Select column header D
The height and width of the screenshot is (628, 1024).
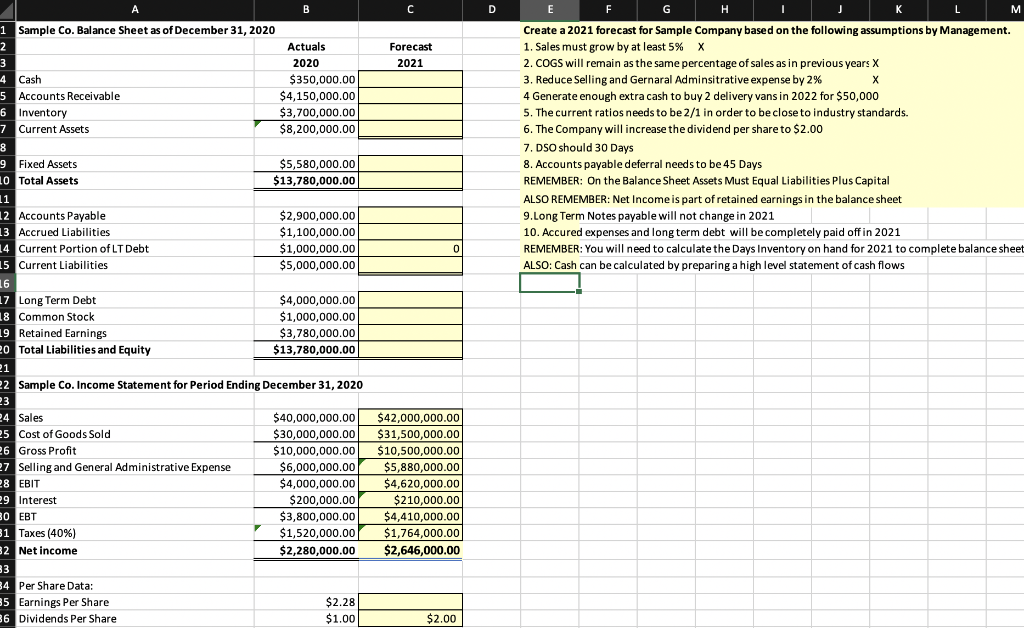(492, 9)
